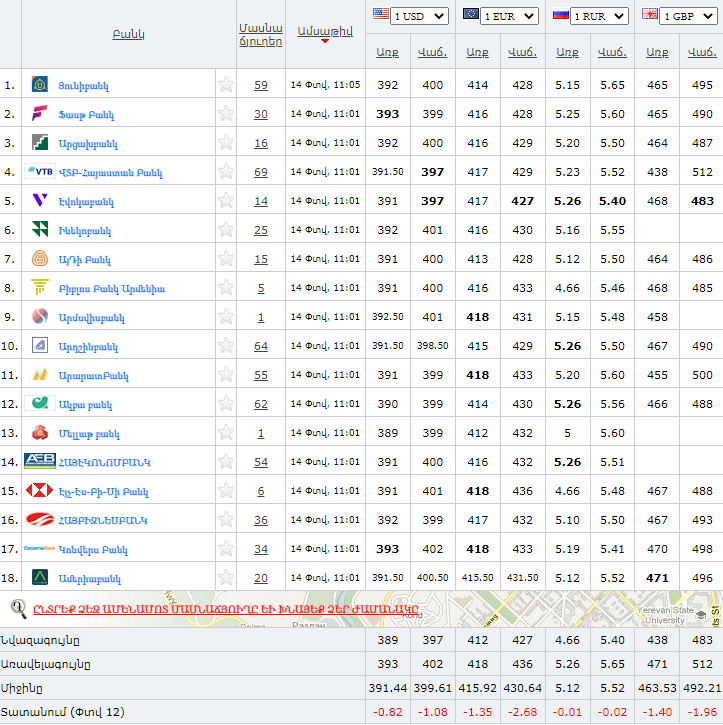Sort by GBP buy Առք column header
Viewport: 723px width, 725px height.
pyautogui.click(x=657, y=52)
